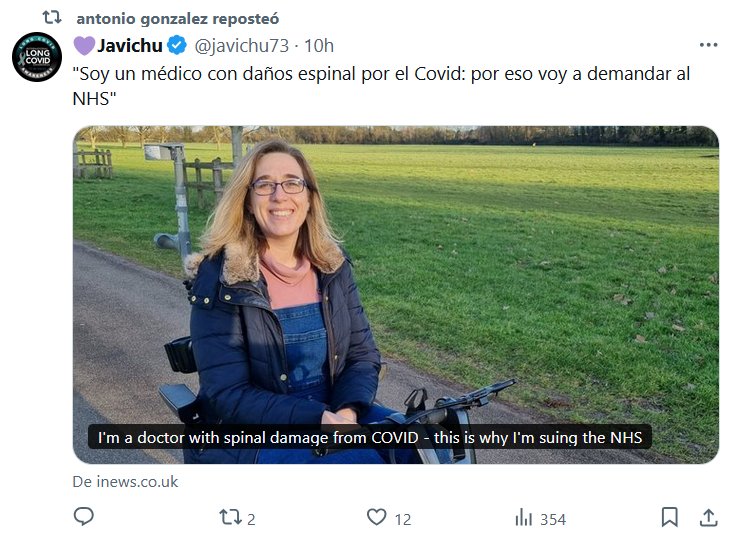The width and height of the screenshot is (740, 540).
Task: Visit the "De inews.co.uk" source link
Action: (125, 481)
